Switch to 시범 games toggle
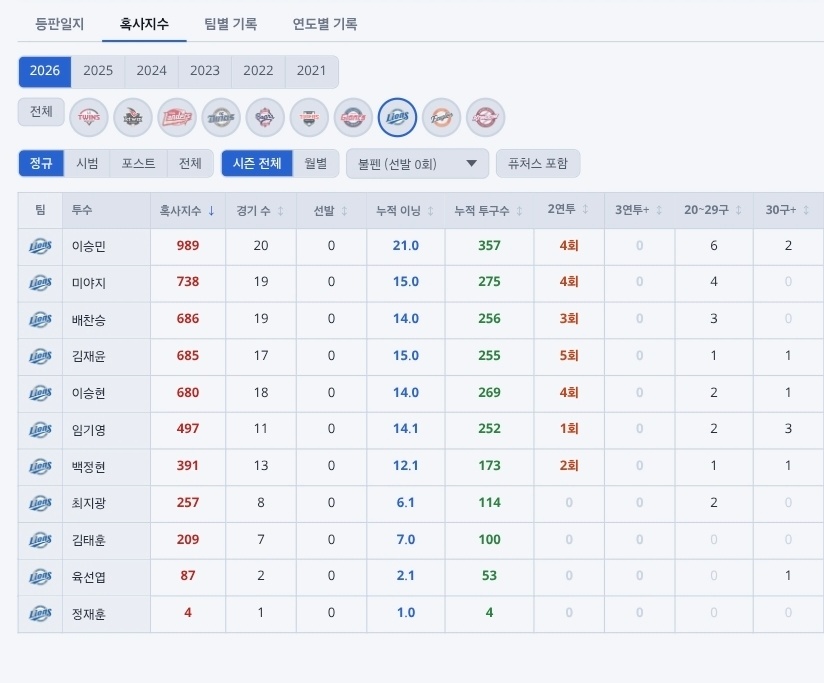Image resolution: width=824 pixels, height=683 pixels. tap(87, 163)
